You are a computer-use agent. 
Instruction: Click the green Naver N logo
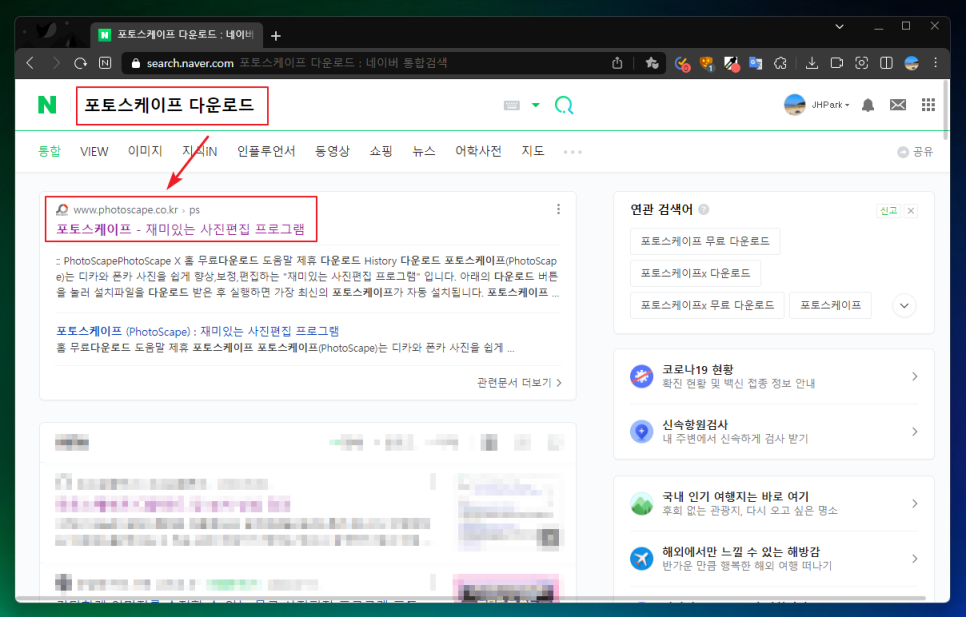(47, 105)
